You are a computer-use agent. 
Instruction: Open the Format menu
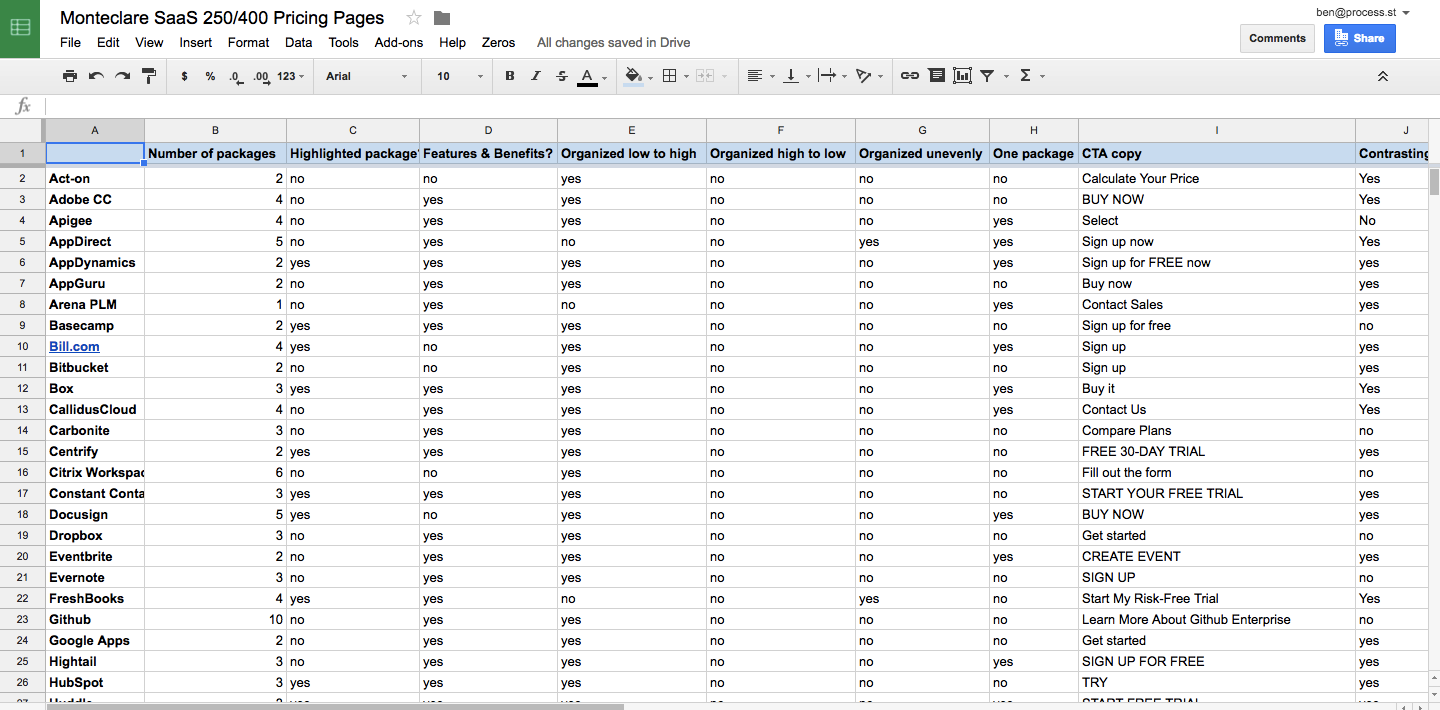coord(248,43)
